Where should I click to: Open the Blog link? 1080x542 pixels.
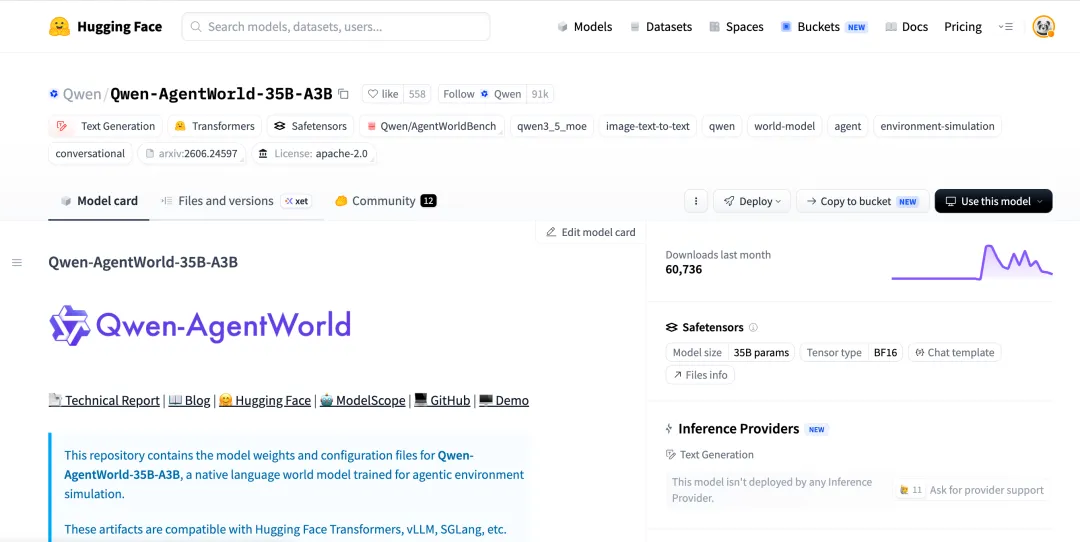pyautogui.click(x=189, y=401)
